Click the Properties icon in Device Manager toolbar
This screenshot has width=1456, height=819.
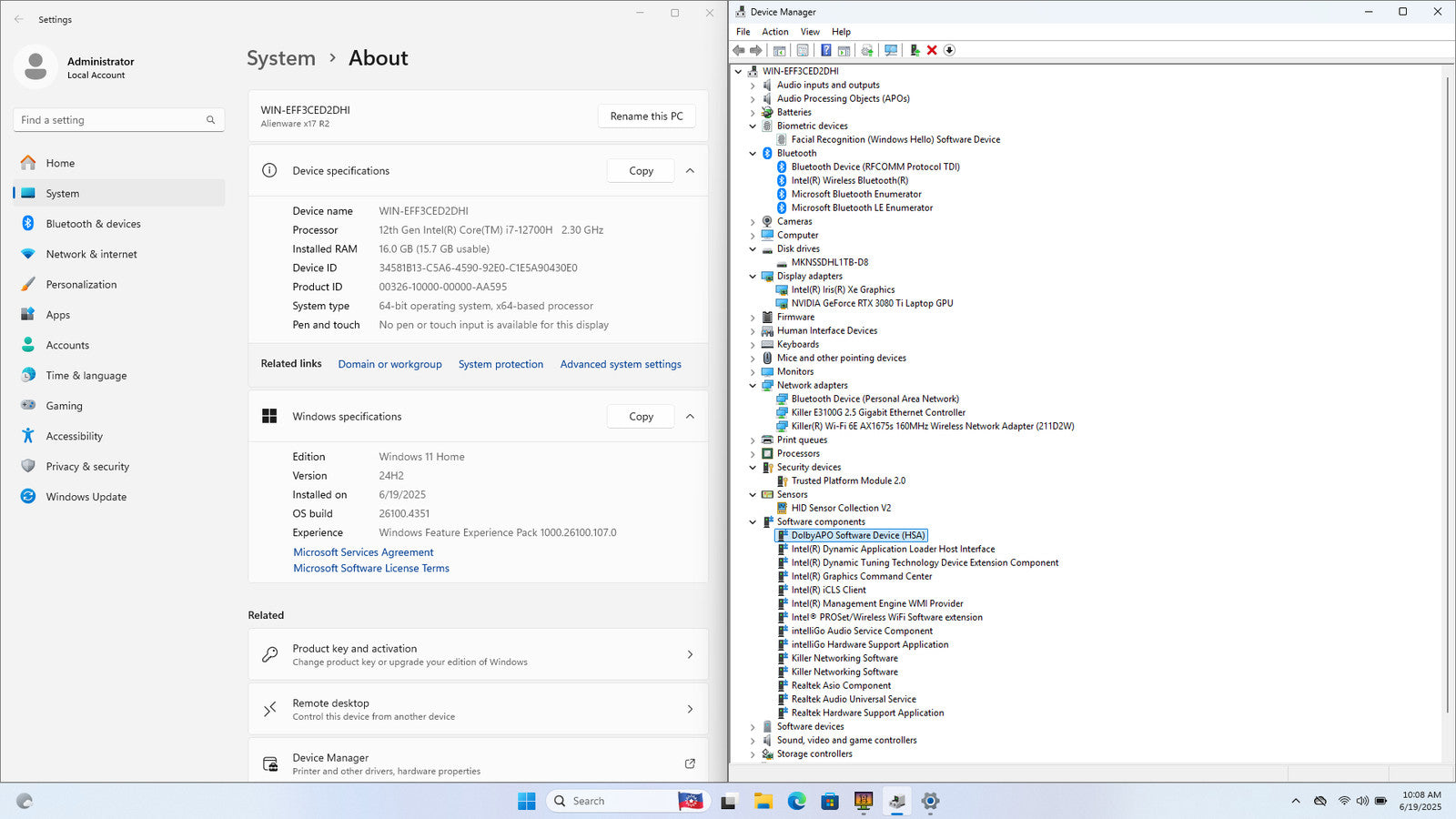pos(803,50)
